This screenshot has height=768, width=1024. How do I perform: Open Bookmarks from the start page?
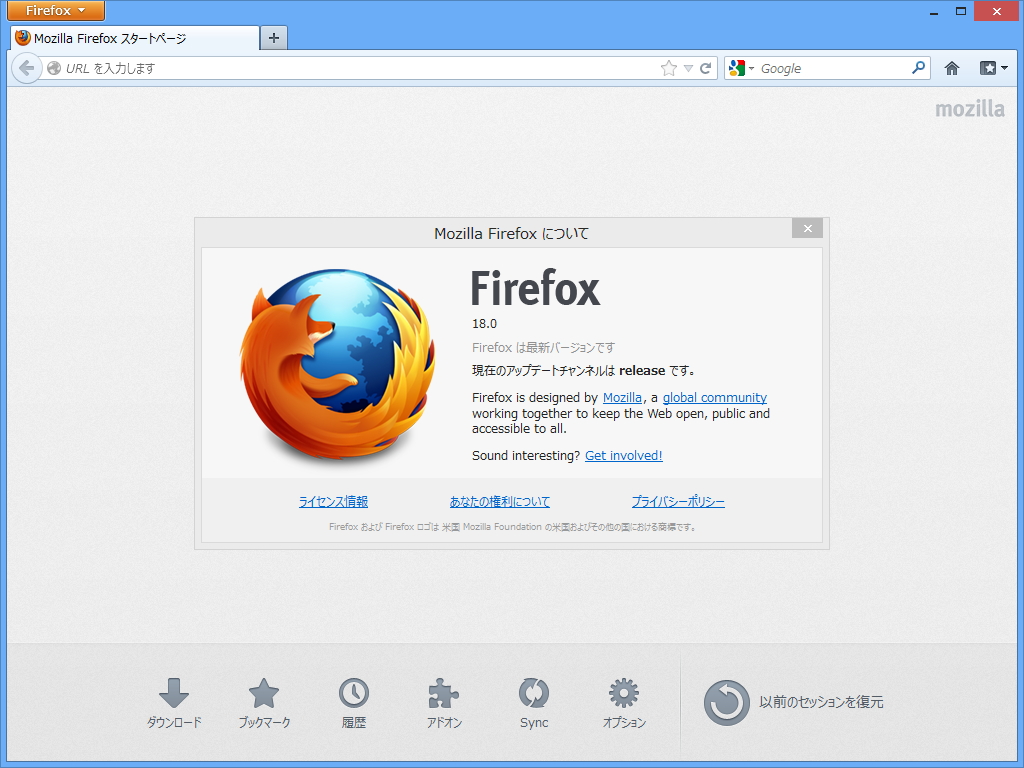coord(264,692)
